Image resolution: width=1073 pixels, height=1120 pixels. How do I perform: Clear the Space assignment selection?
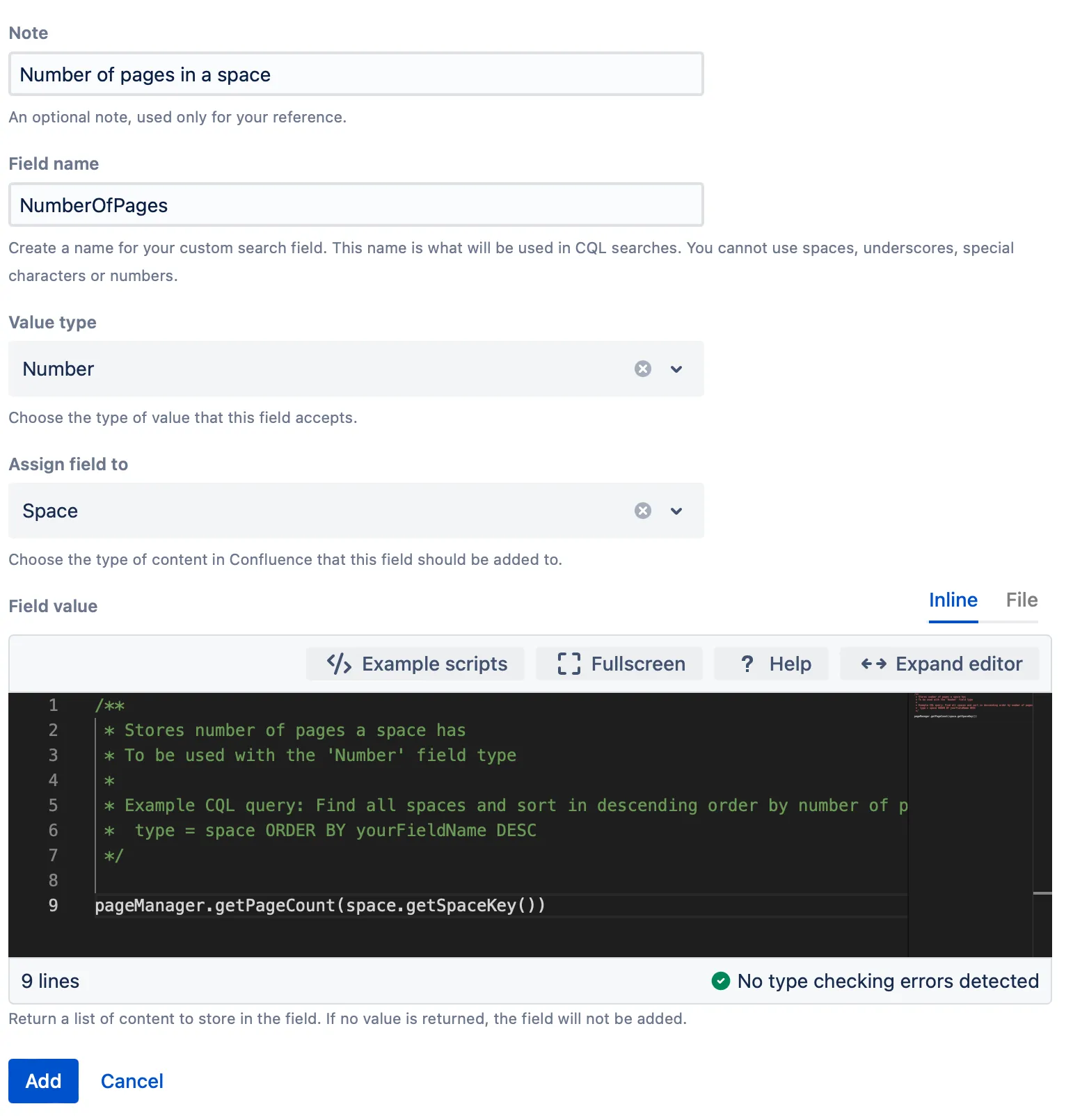click(643, 511)
